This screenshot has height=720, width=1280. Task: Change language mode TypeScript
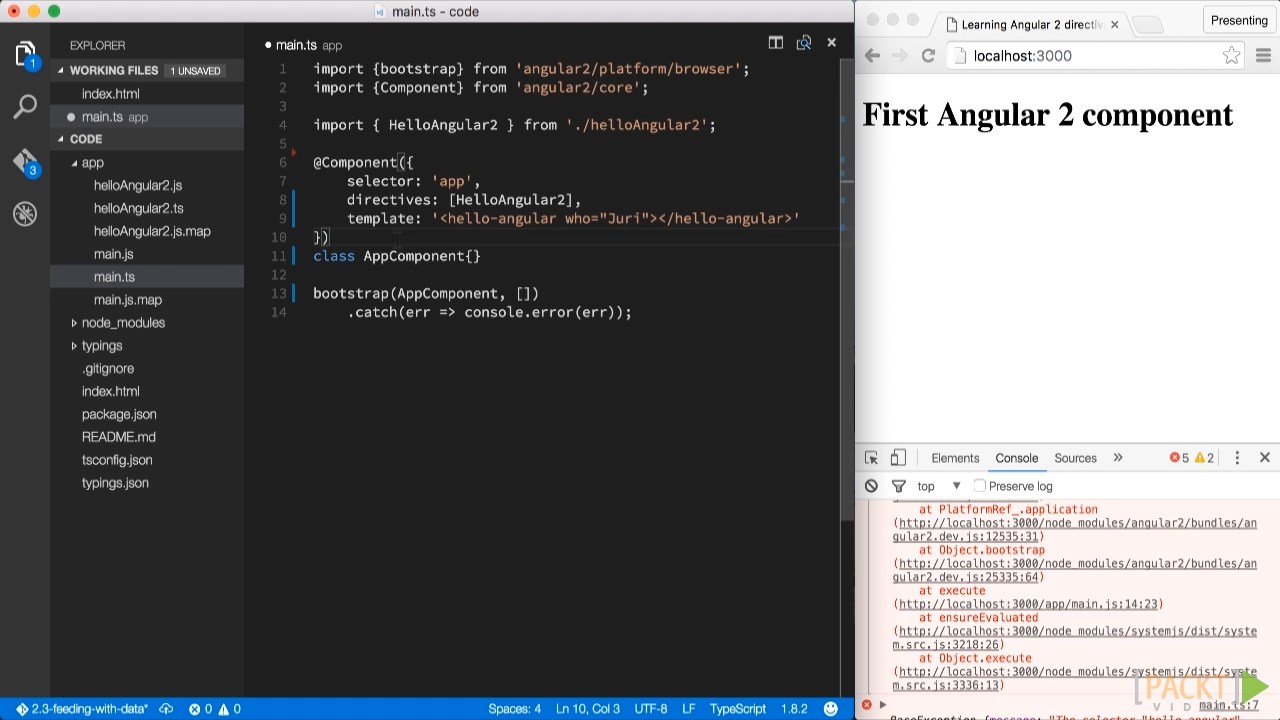pos(737,709)
